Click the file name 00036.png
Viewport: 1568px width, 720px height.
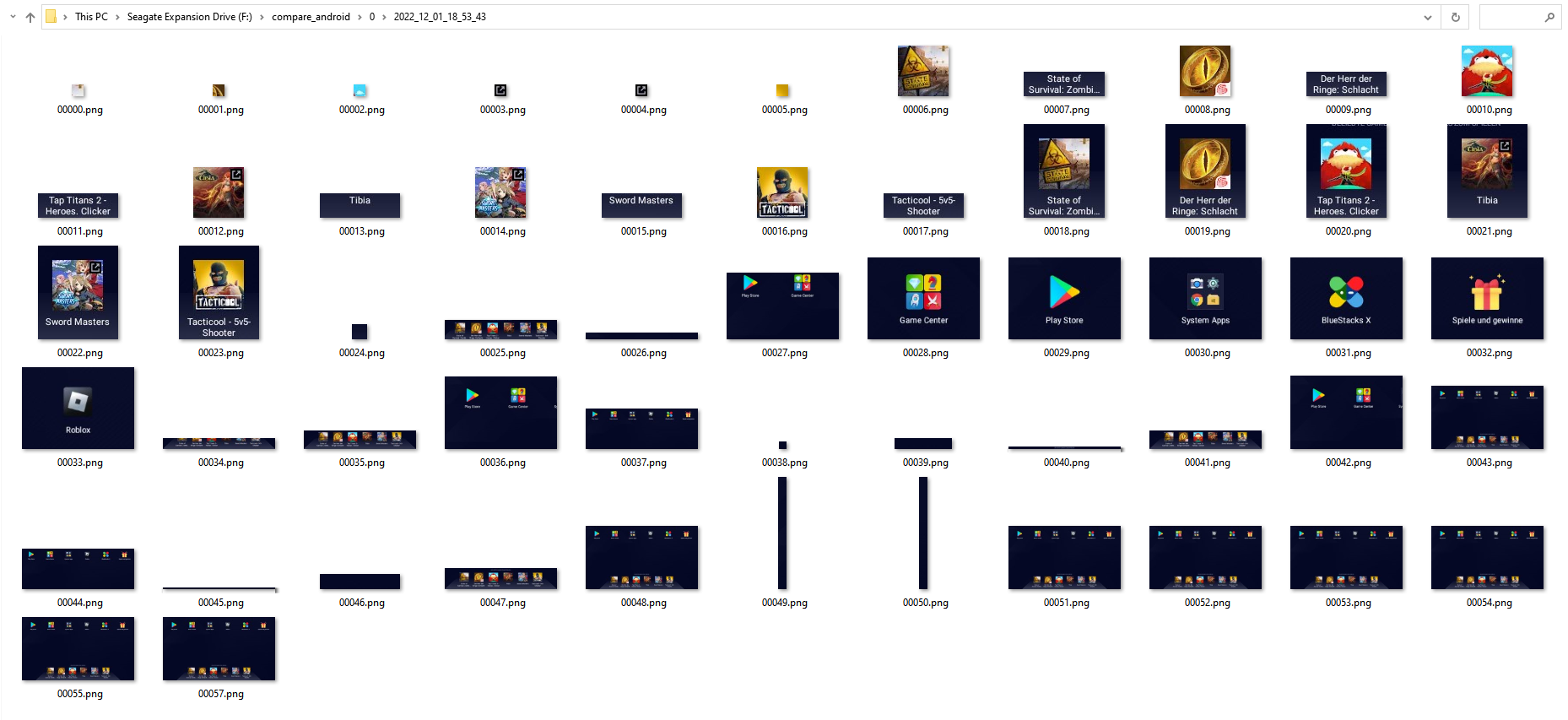pyautogui.click(x=503, y=463)
